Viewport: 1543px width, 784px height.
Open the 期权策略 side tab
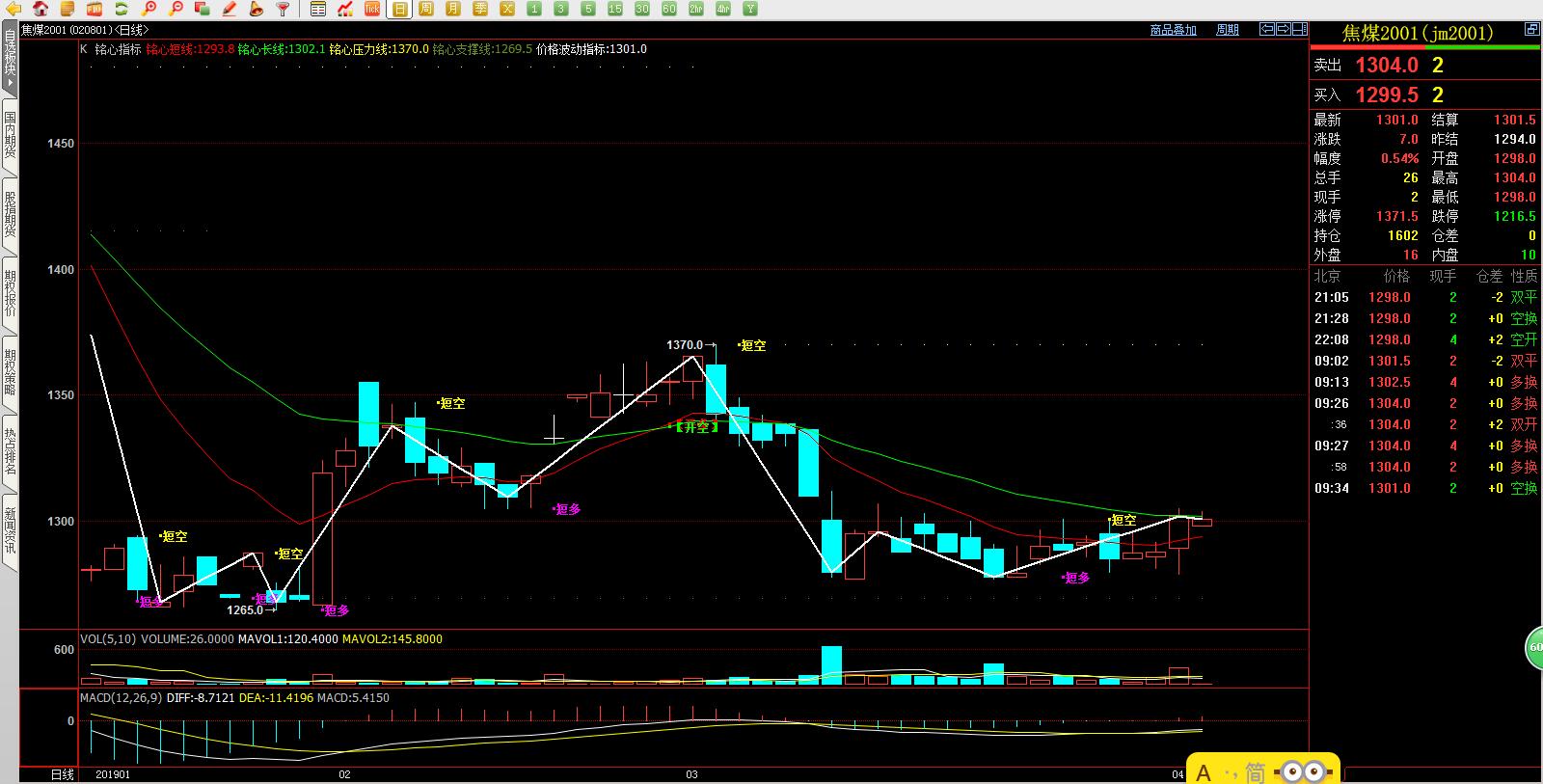(10, 372)
